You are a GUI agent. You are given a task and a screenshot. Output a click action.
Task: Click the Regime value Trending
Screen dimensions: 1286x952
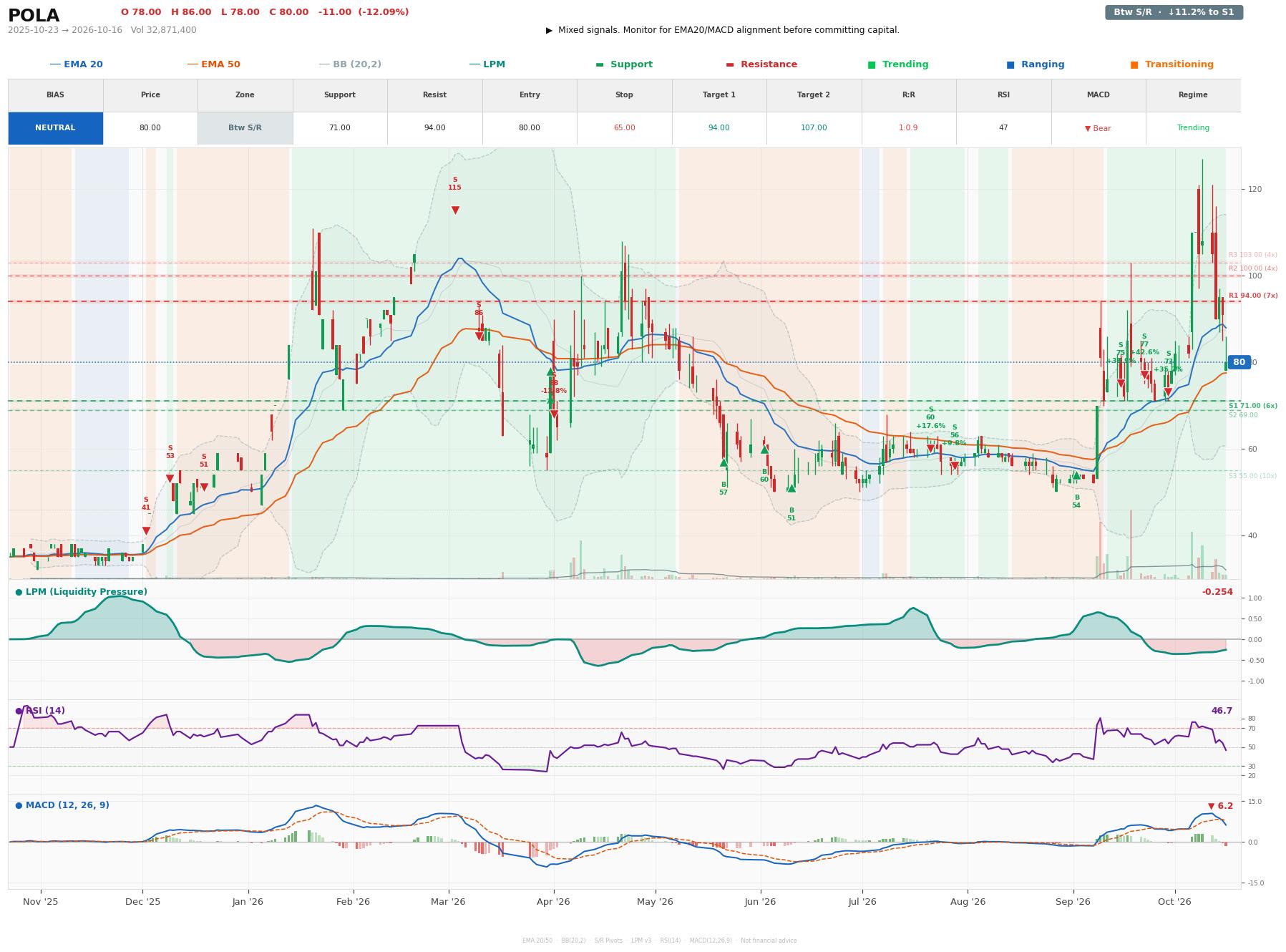[x=1193, y=128]
